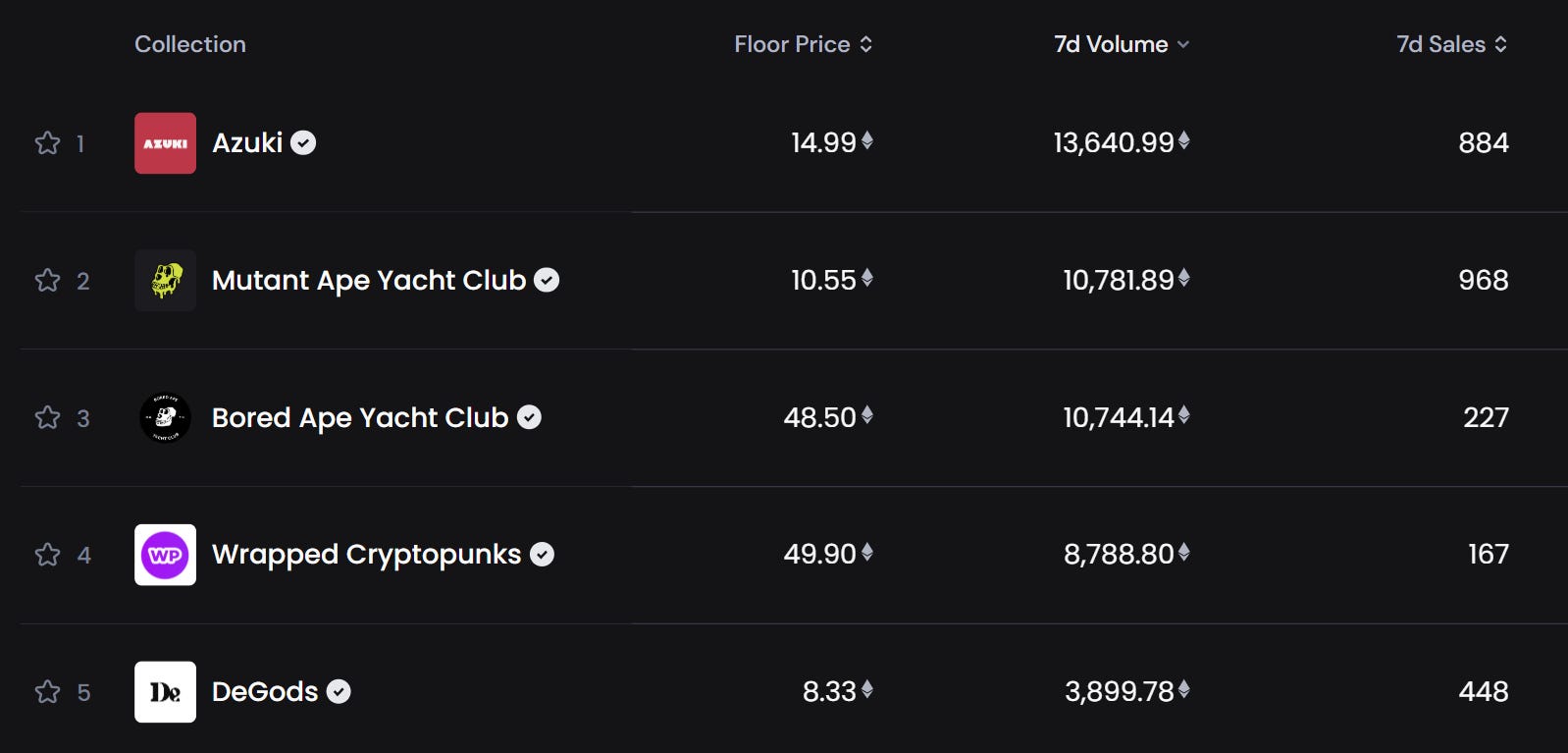
Task: Add Wrapped Cryptopunks to favorites star
Action: (47, 555)
